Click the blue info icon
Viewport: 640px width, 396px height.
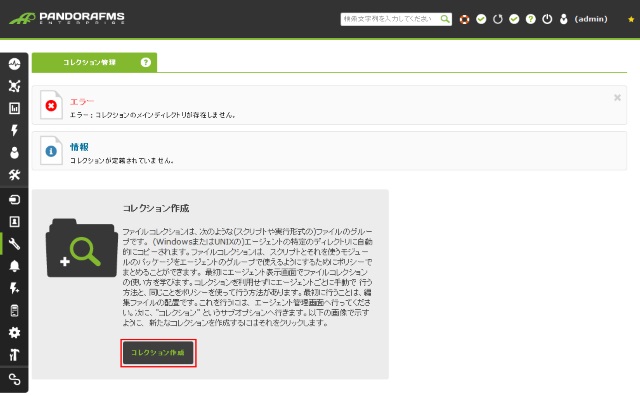[51, 151]
